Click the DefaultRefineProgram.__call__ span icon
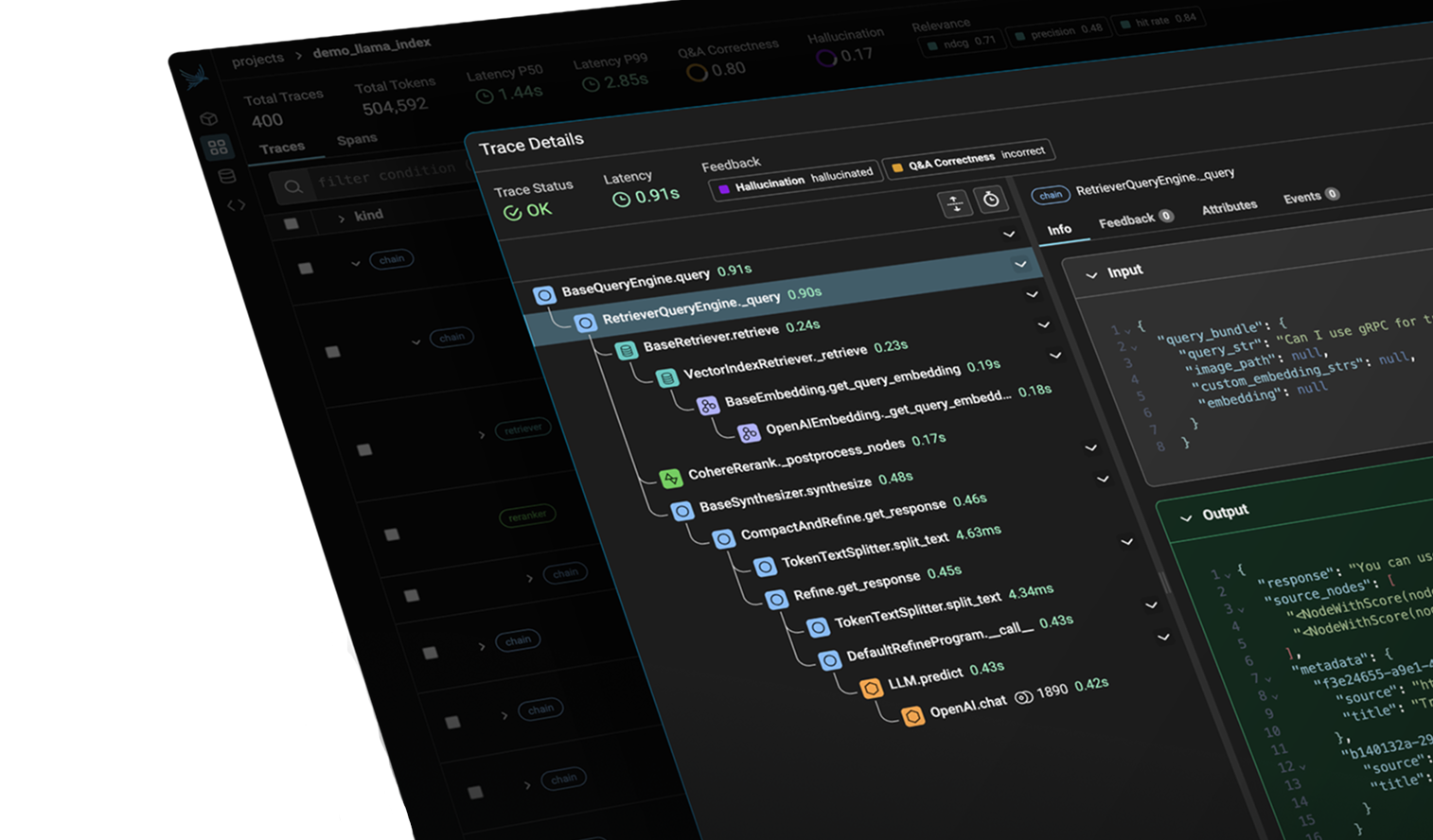The image size is (1433, 840). (x=829, y=660)
